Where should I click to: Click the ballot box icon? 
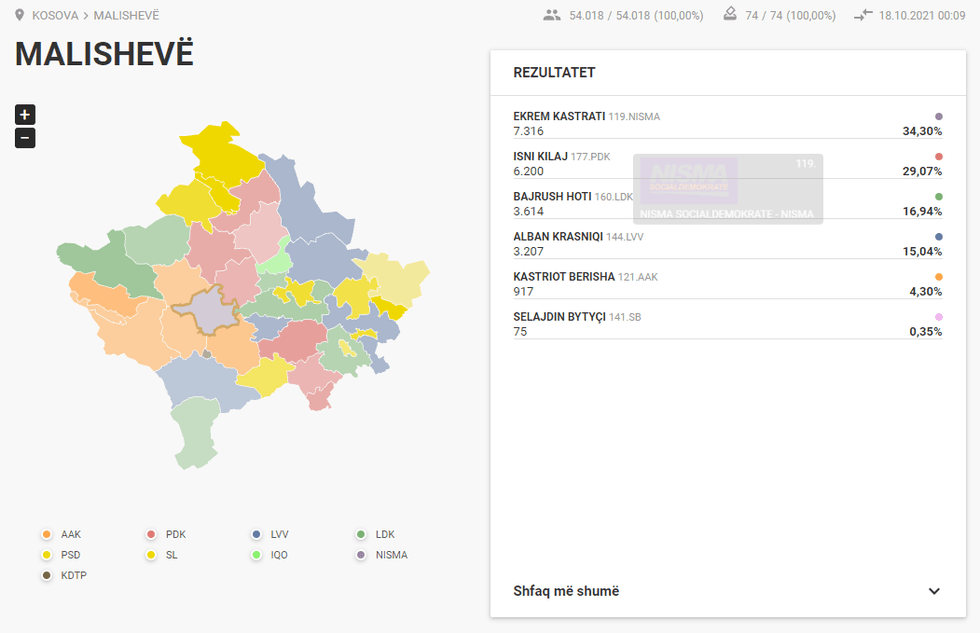[729, 16]
